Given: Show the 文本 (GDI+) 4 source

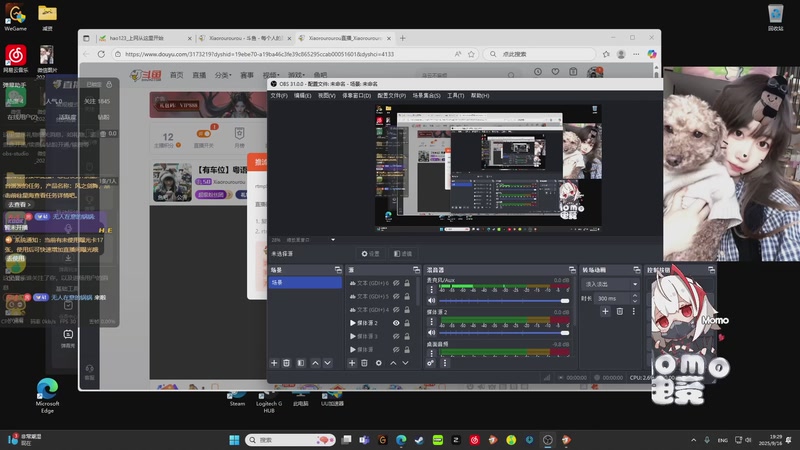Looking at the screenshot, I should tap(396, 309).
